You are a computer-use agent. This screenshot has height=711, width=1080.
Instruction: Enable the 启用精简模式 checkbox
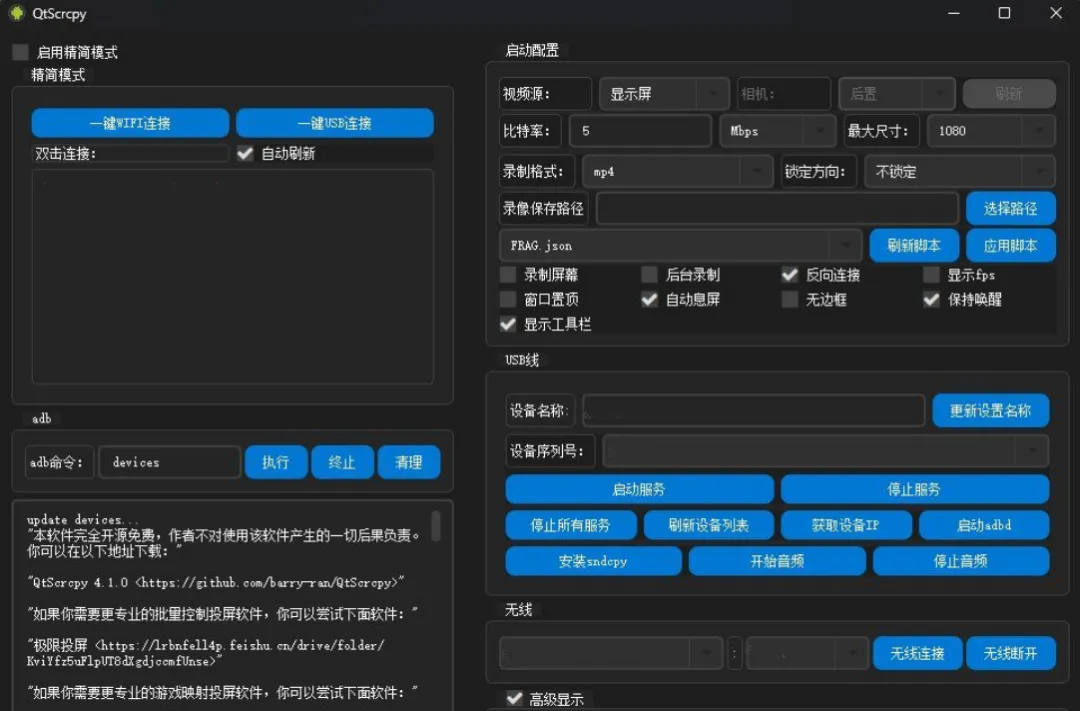click(21, 52)
